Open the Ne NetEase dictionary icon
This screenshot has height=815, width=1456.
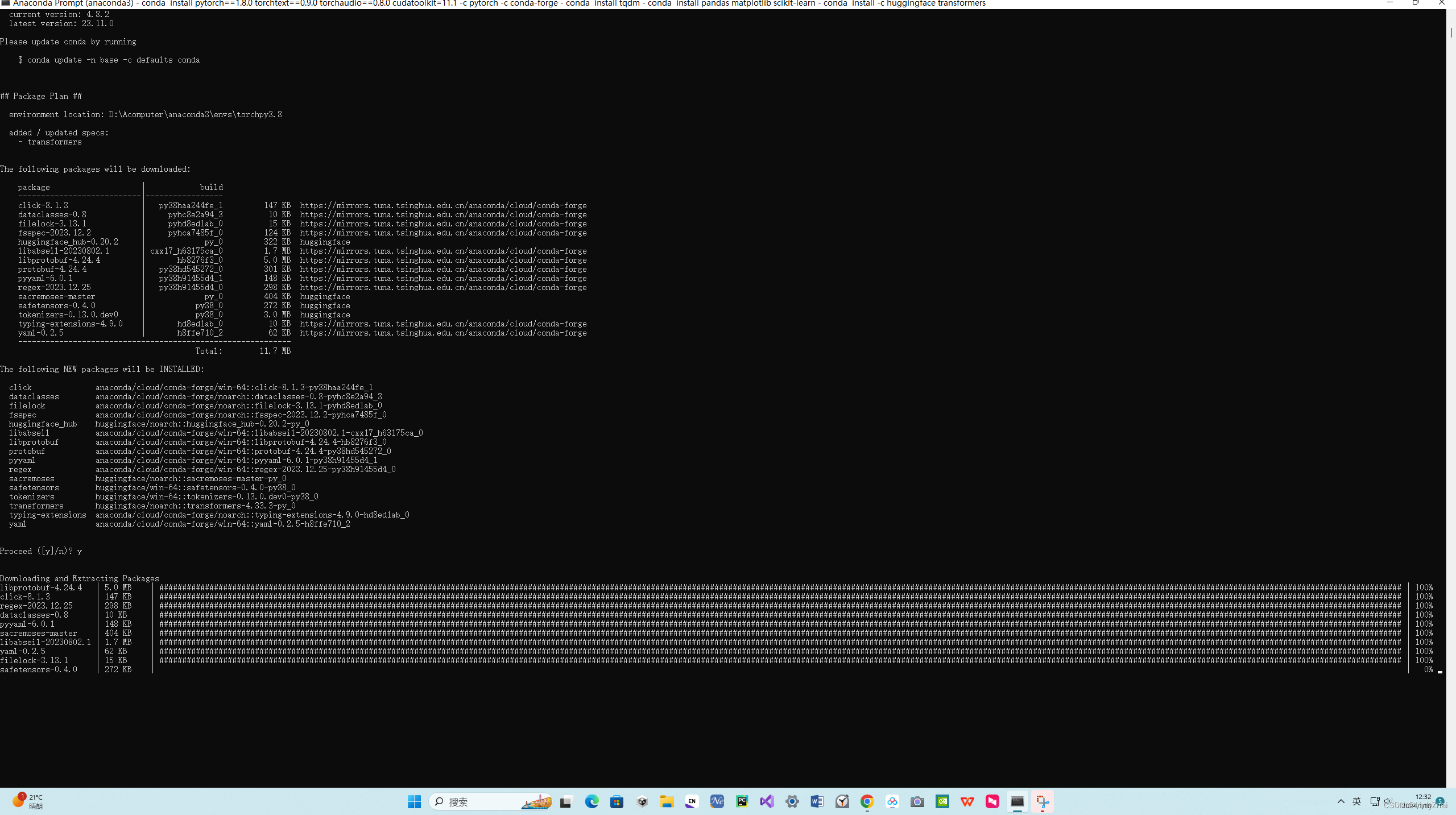click(717, 801)
